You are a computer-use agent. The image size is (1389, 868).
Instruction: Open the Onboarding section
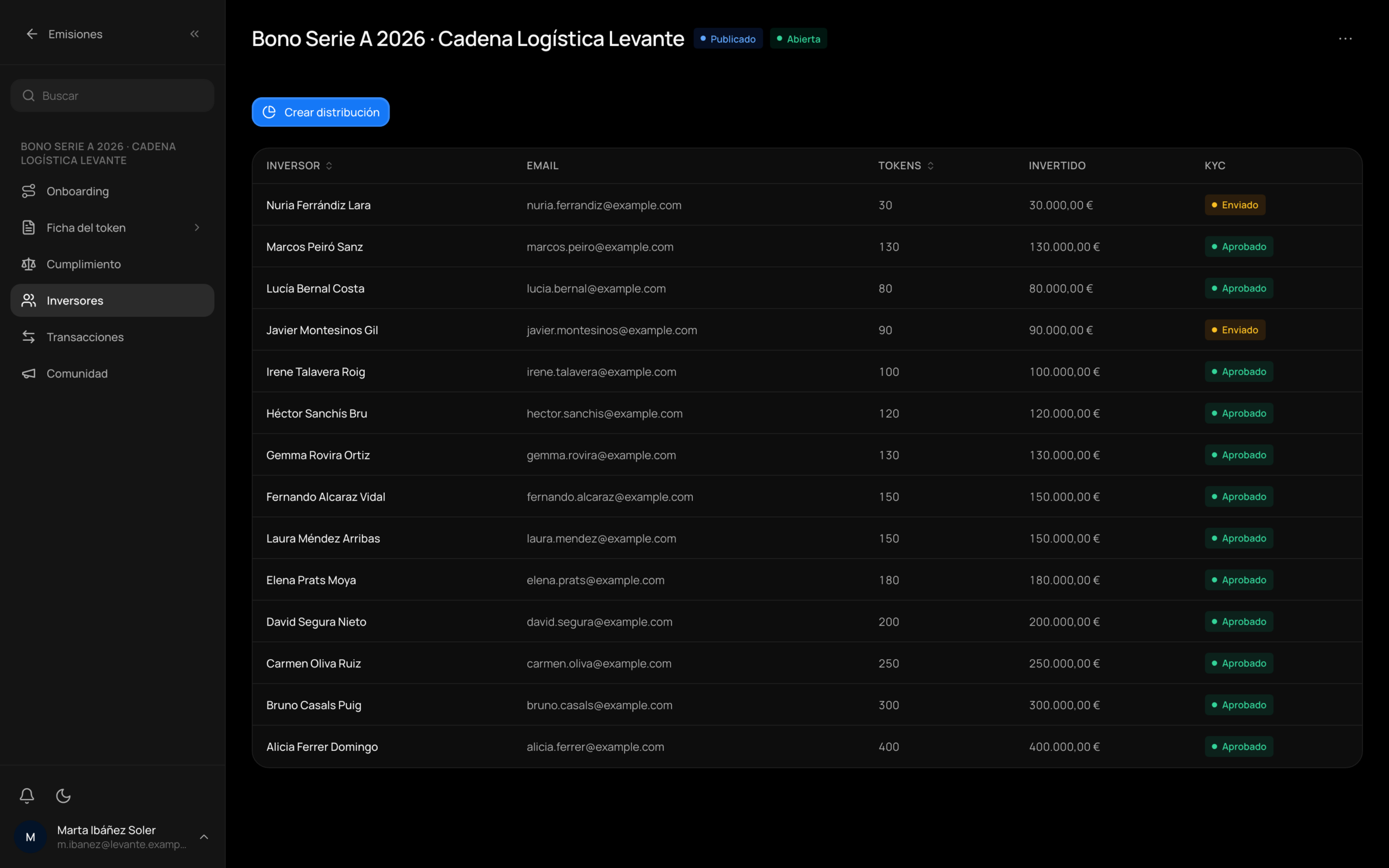coord(112,191)
